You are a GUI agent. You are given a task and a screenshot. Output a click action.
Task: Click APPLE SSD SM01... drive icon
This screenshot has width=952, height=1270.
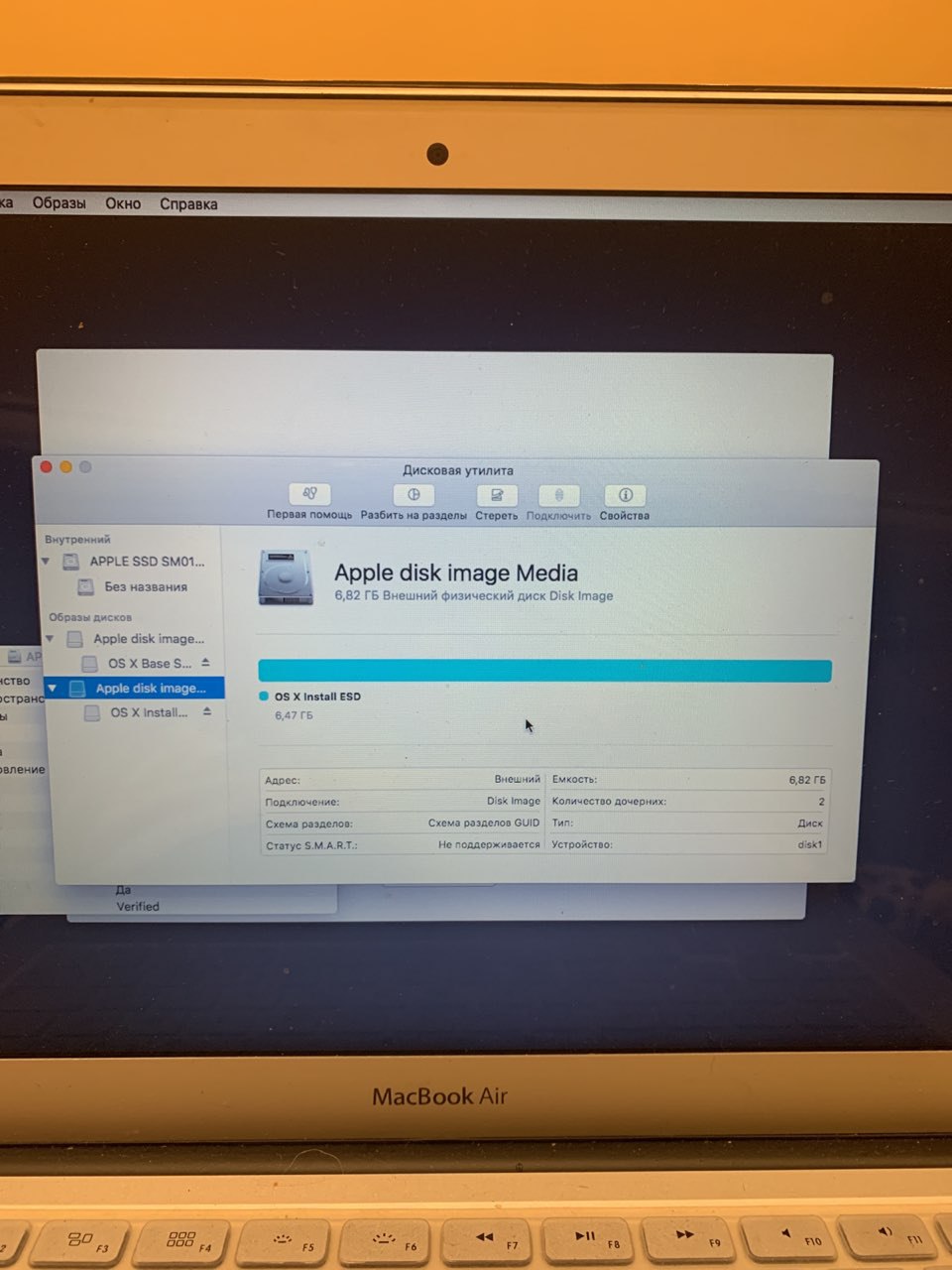coord(70,562)
